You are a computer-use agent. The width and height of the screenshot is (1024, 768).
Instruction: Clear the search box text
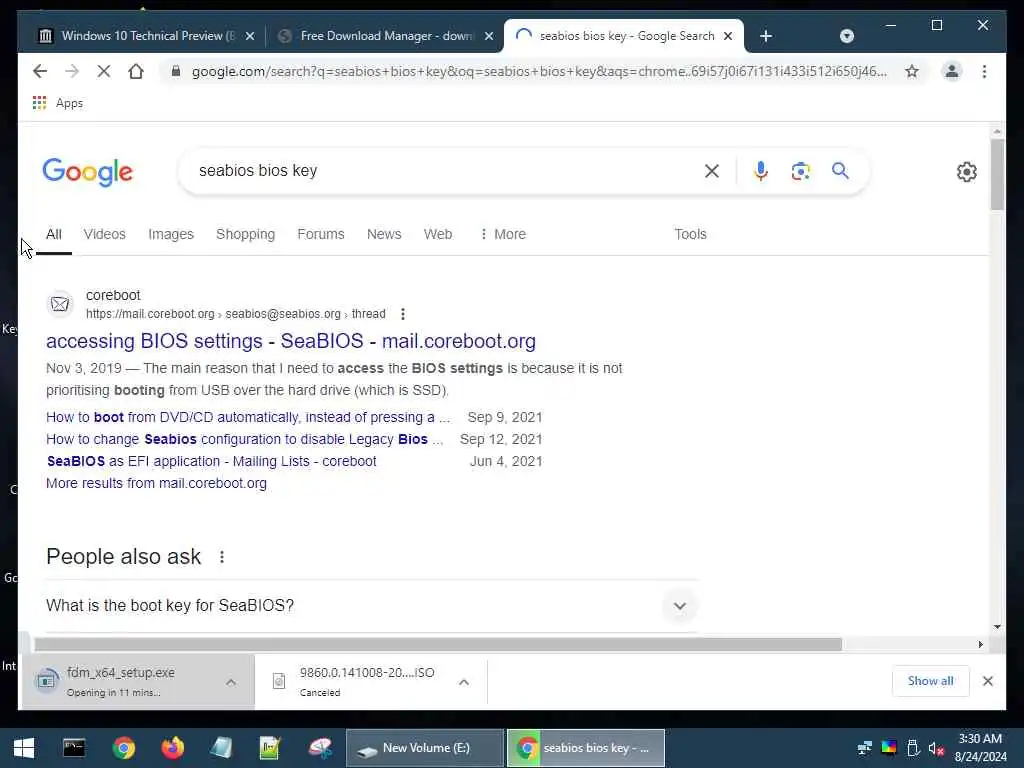[712, 171]
